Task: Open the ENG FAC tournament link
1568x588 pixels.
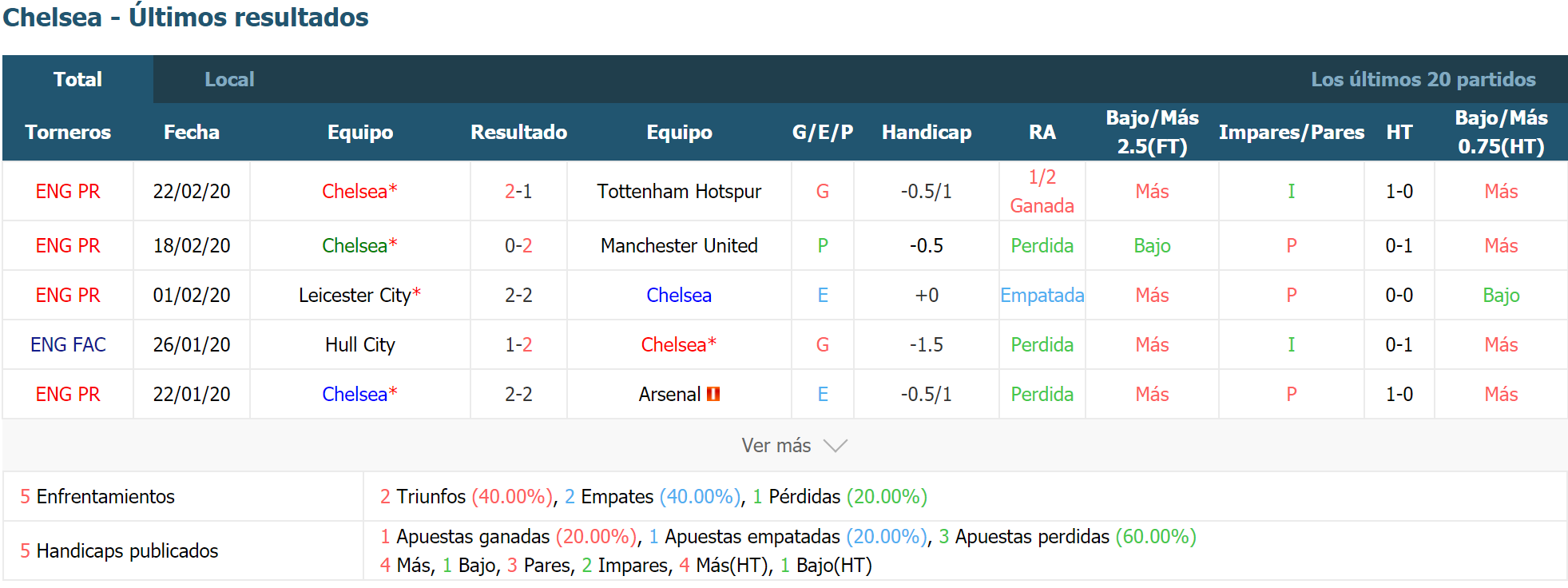Action: 68,345
